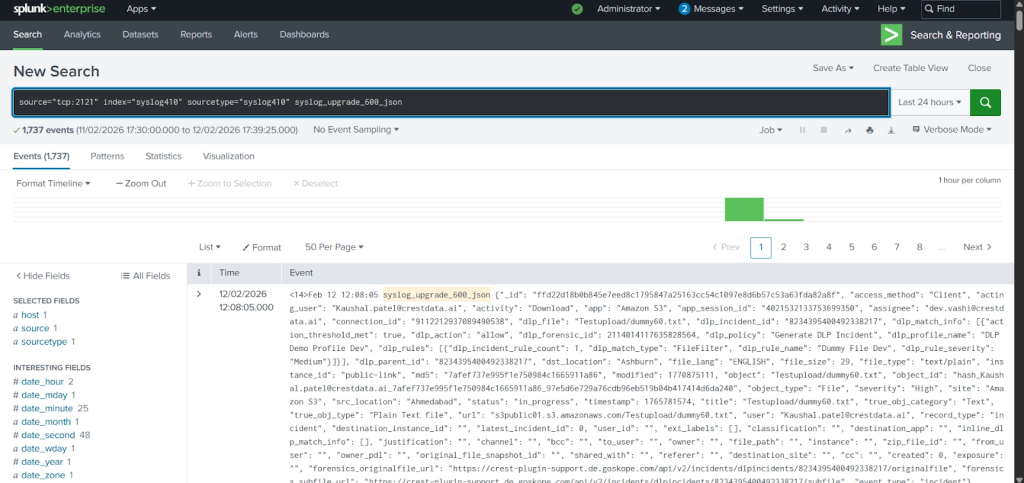Screen dimensions: 1024x483
Task: Click Hide Fields
Action: 42,276
